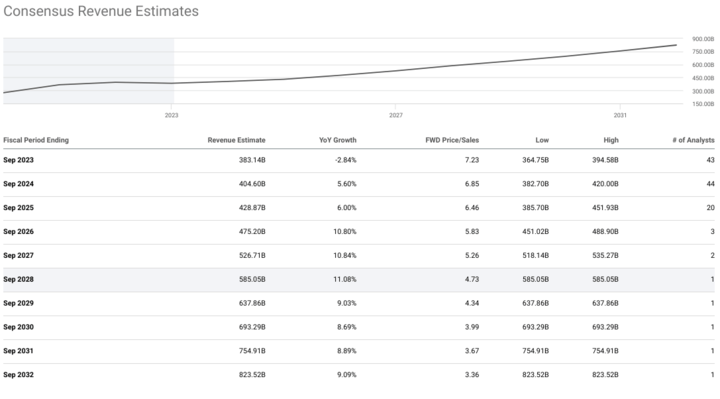This screenshot has width=720, height=399.
Task: Select the Sep 2032 row label
Action: [x=18, y=375]
